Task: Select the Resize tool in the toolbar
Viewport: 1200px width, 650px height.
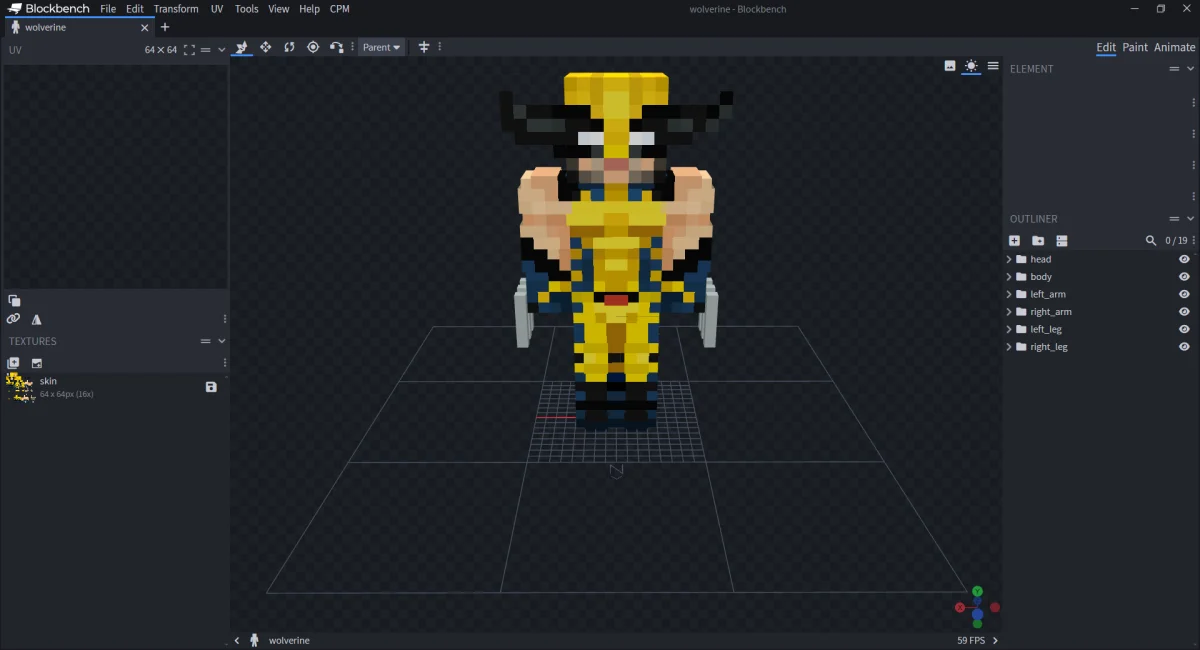Action: pyautogui.click(x=265, y=47)
